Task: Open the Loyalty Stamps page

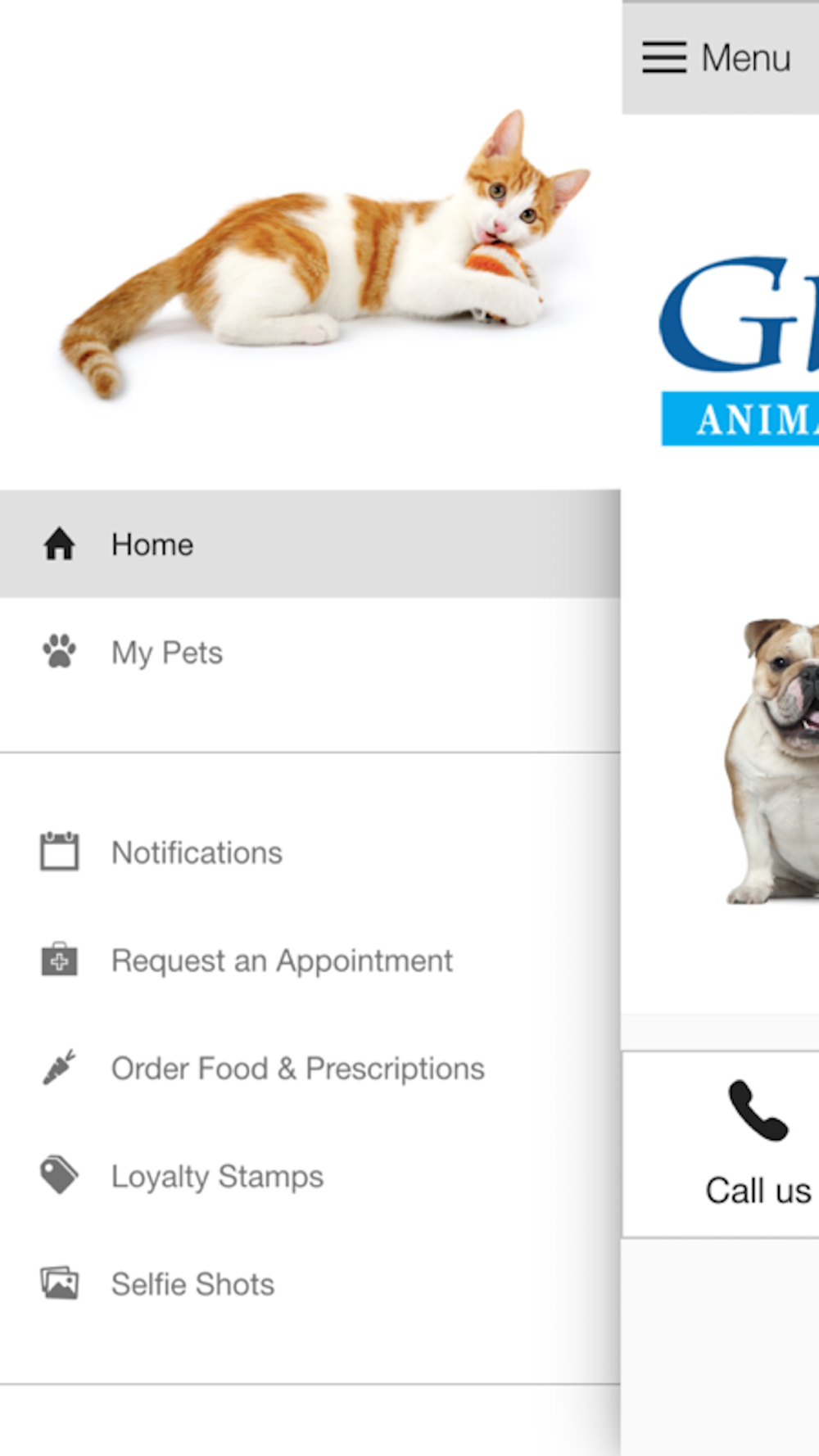Action: (x=310, y=1177)
